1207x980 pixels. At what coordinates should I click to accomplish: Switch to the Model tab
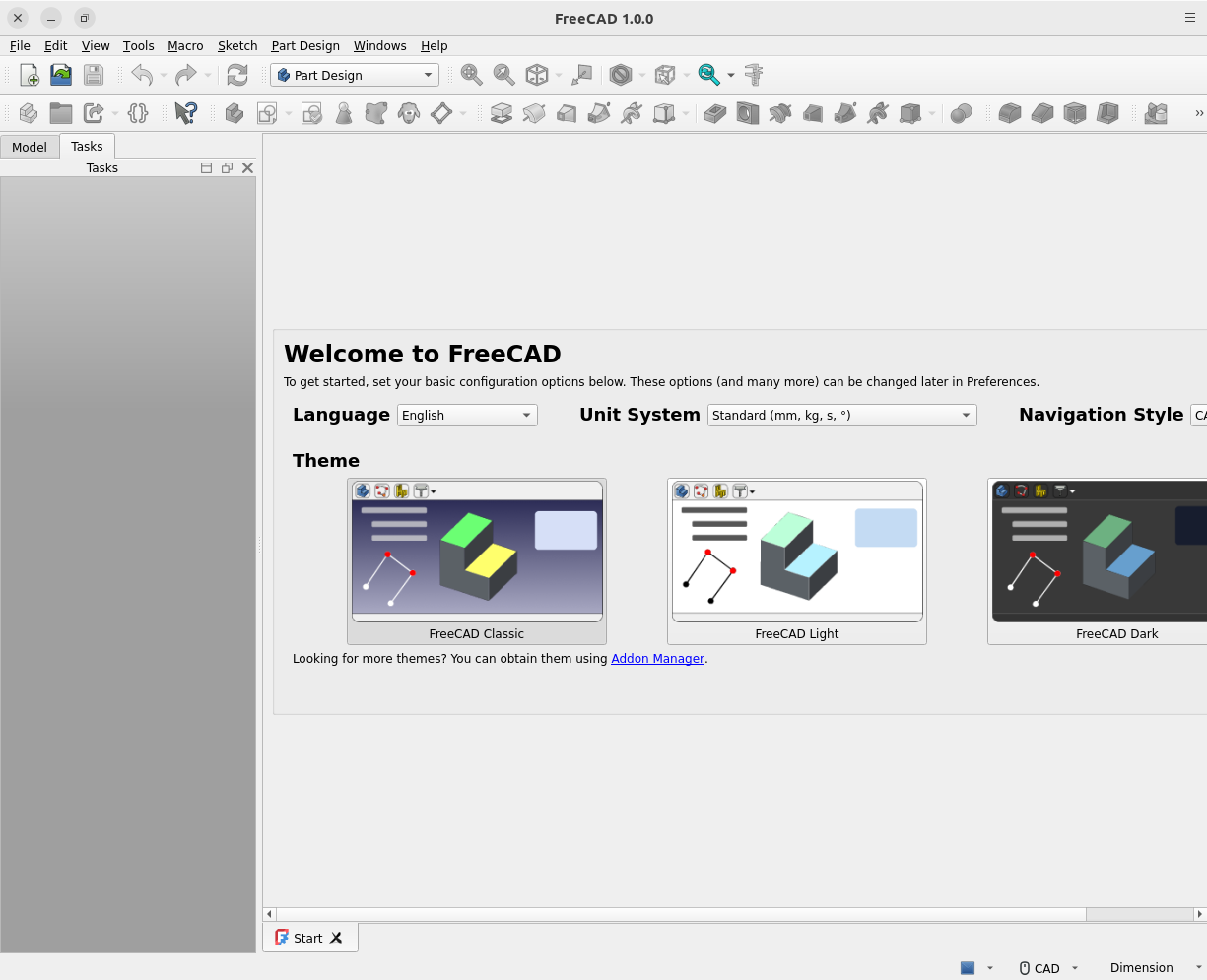(30, 147)
